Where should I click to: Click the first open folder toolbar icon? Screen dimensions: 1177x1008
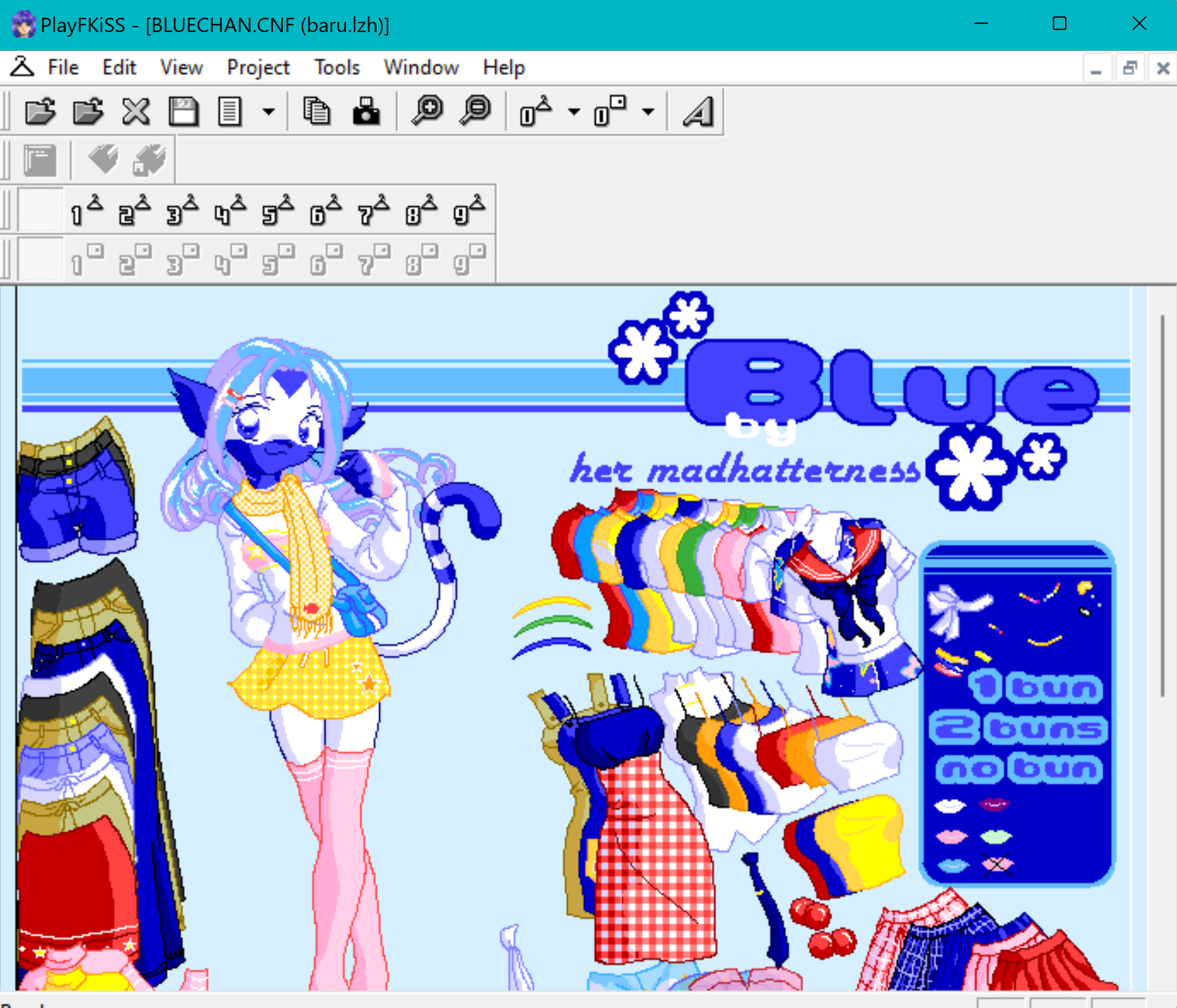[40, 111]
